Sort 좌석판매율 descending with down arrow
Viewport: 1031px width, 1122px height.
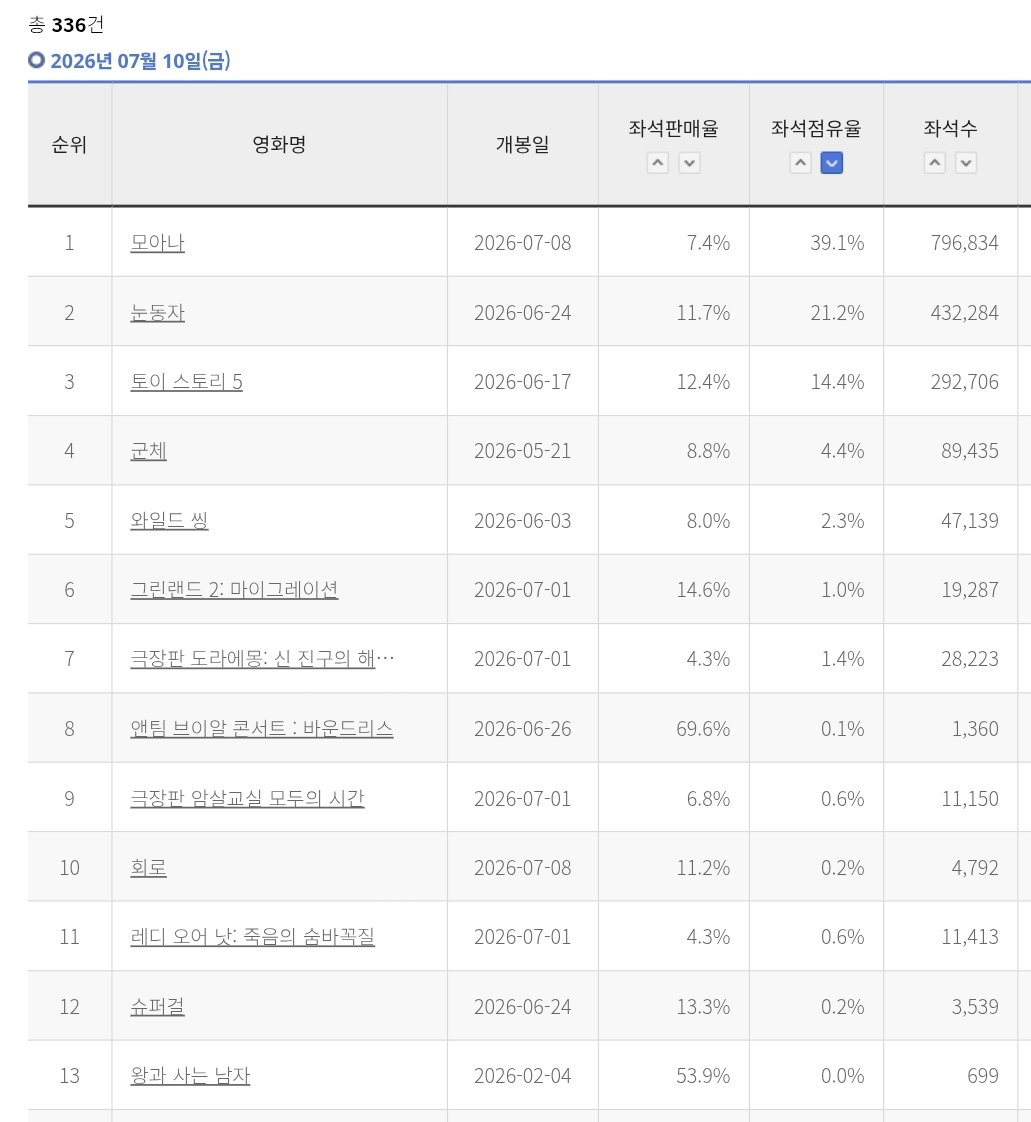(689, 163)
